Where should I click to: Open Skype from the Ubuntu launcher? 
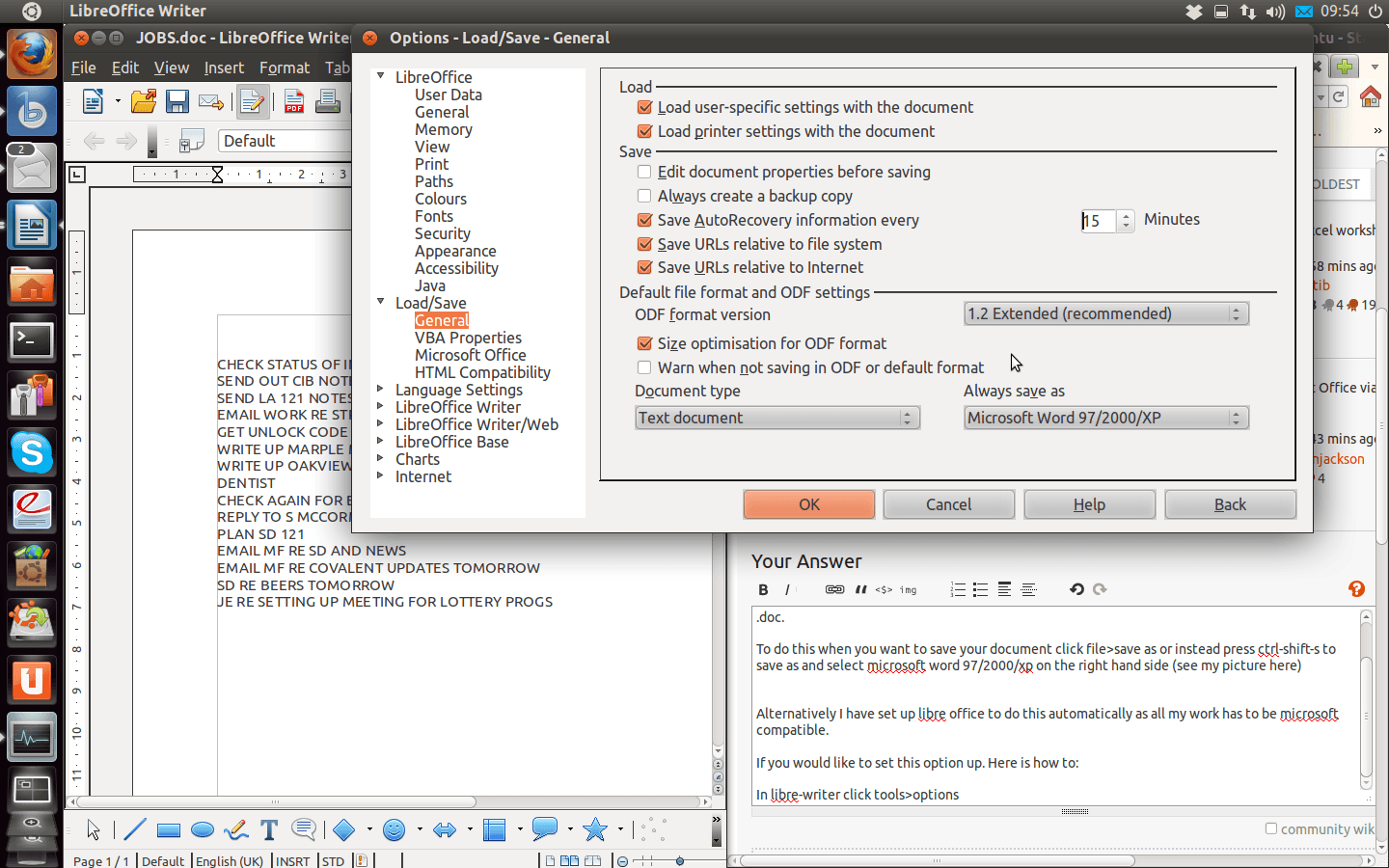point(32,452)
